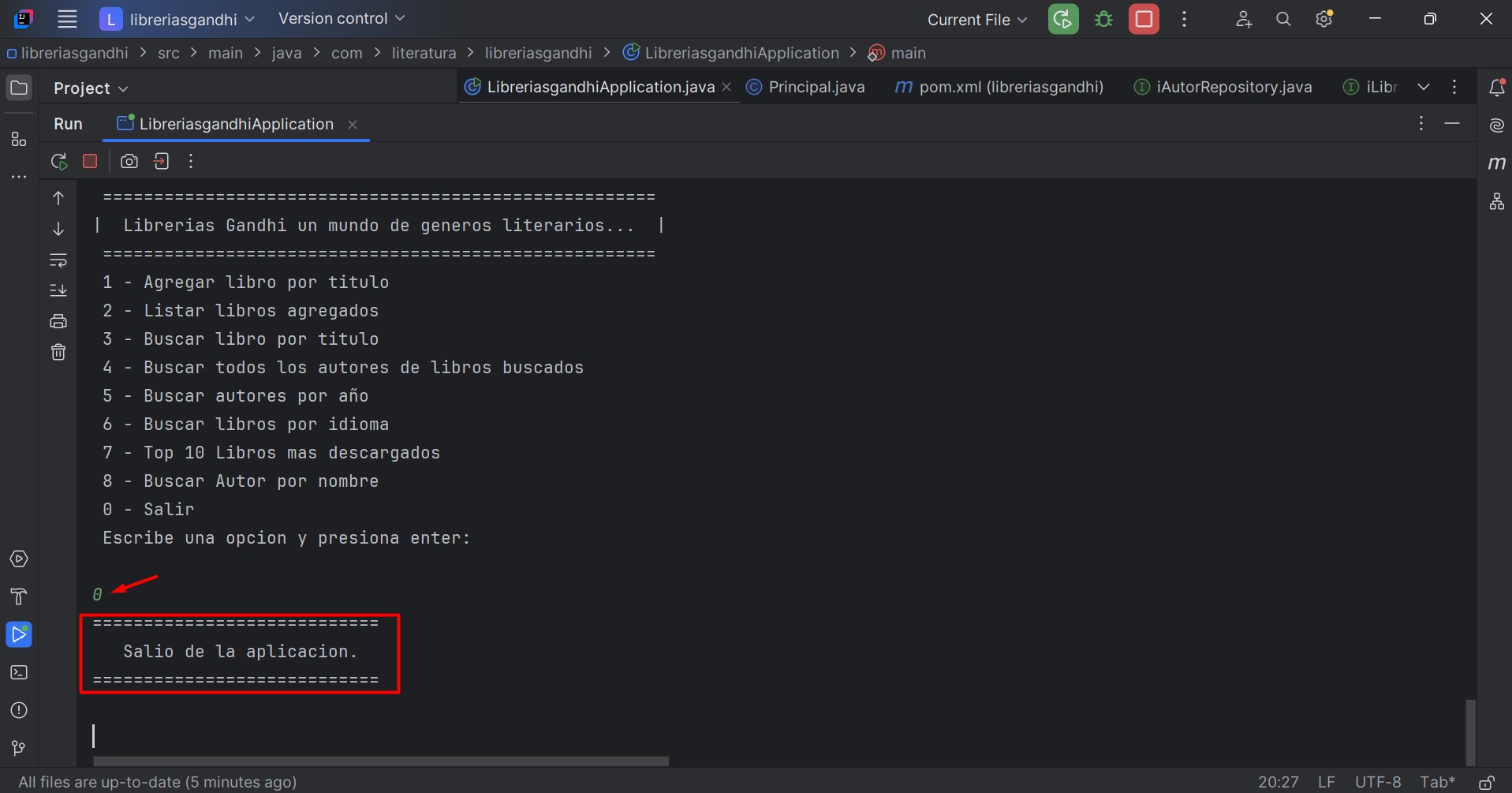Click the src breadcrumb
The width and height of the screenshot is (1512, 793).
coord(168,53)
